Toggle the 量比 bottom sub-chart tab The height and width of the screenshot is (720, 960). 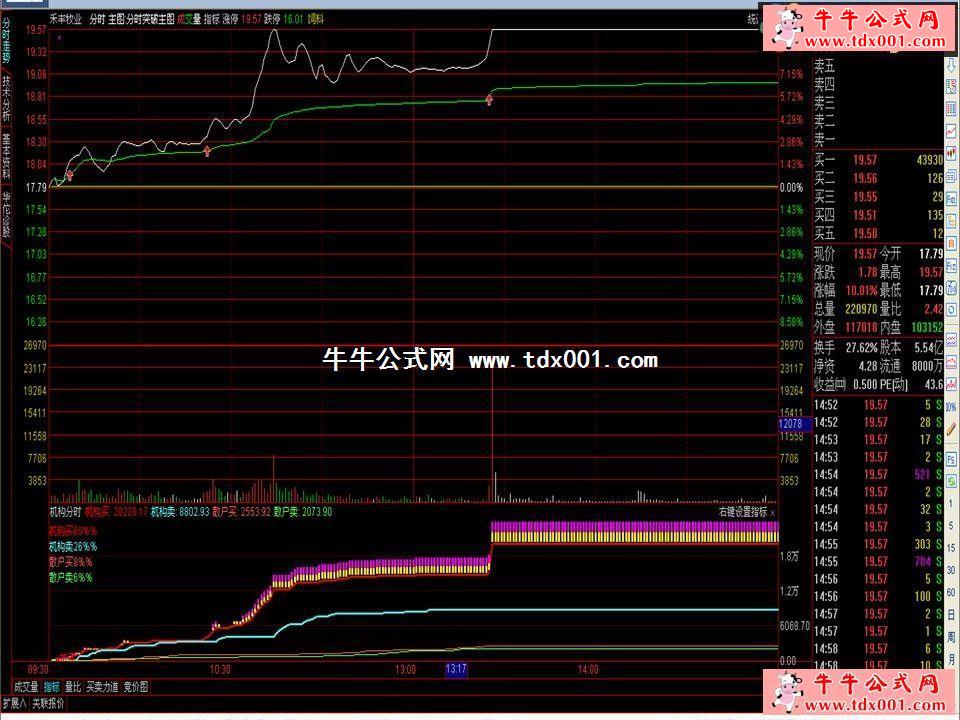pyautogui.click(x=72, y=687)
